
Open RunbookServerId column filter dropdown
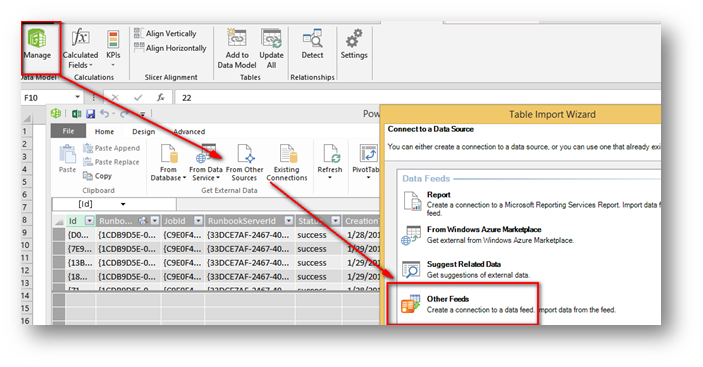289,220
